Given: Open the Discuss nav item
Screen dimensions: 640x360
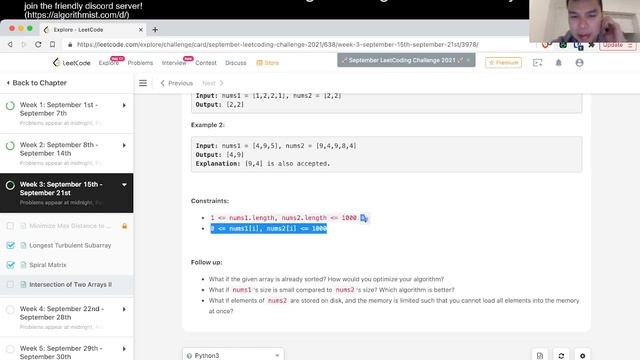Looking at the screenshot, I should pyautogui.click(x=236, y=63).
